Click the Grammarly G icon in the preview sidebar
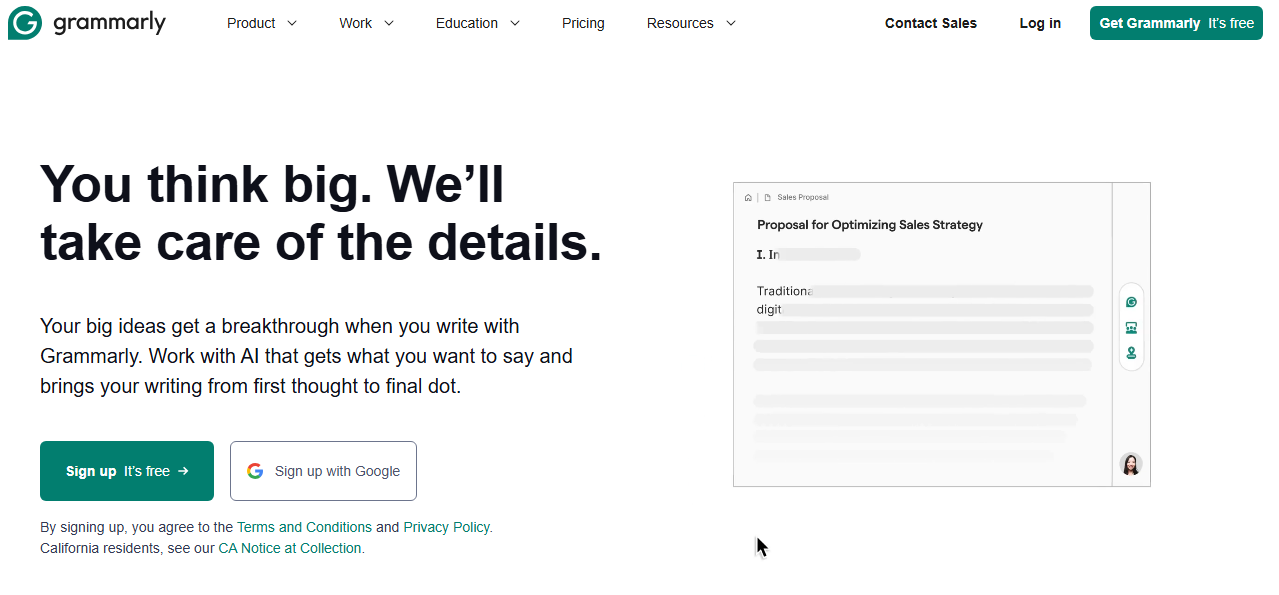Screen dimensions: 1279x595 [1131, 302]
